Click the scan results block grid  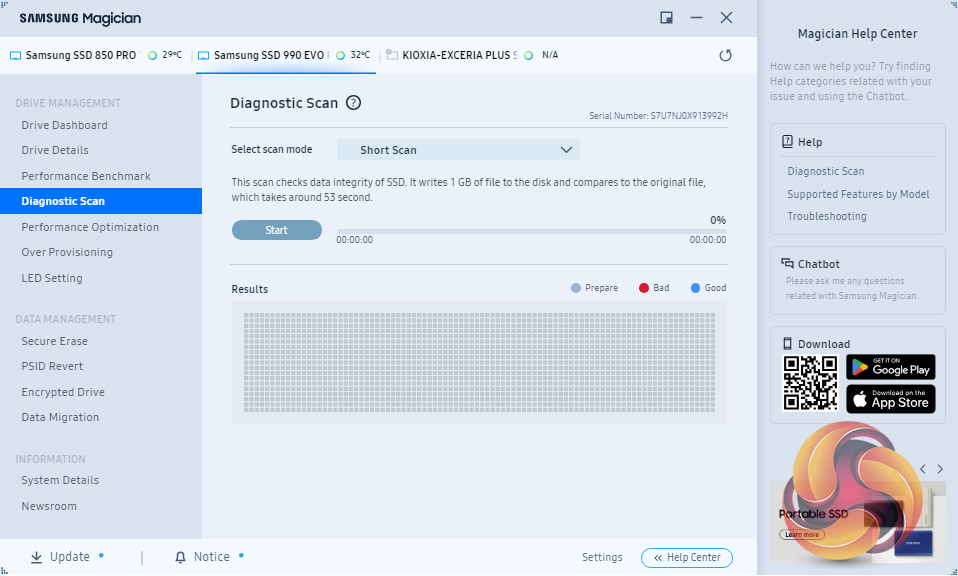[x=479, y=363]
